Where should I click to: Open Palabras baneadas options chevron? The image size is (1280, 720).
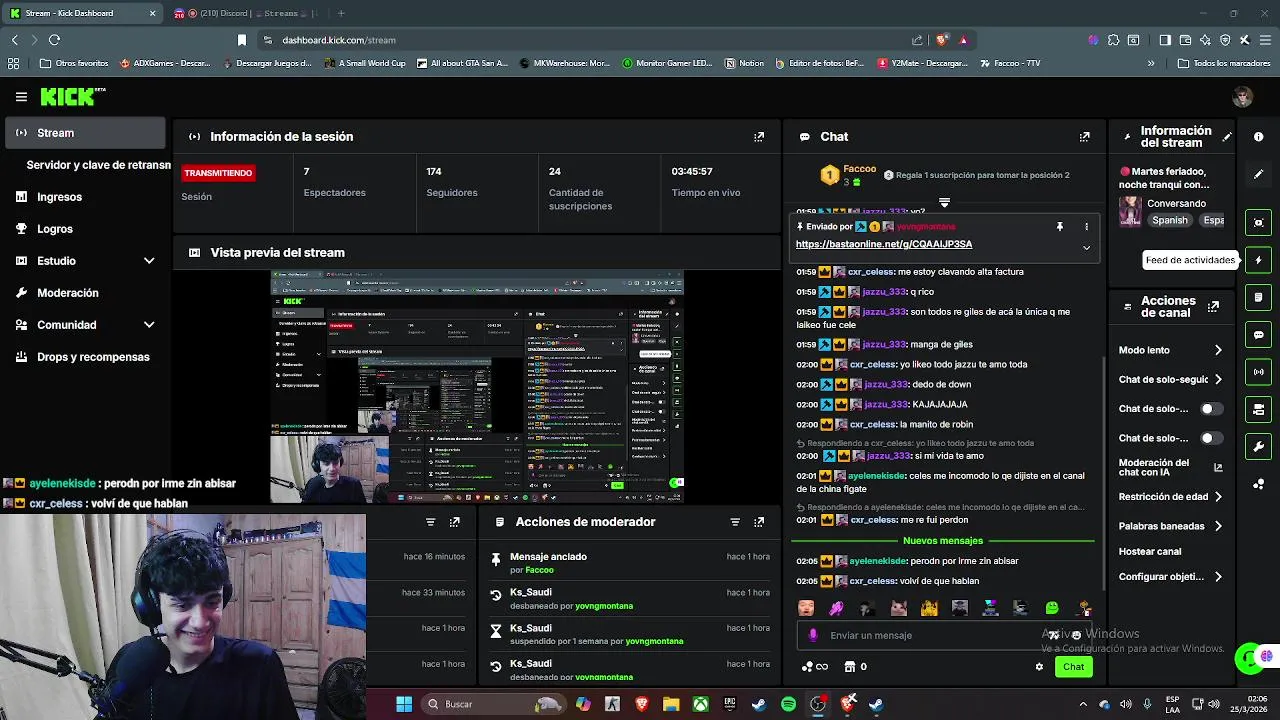[1218, 526]
